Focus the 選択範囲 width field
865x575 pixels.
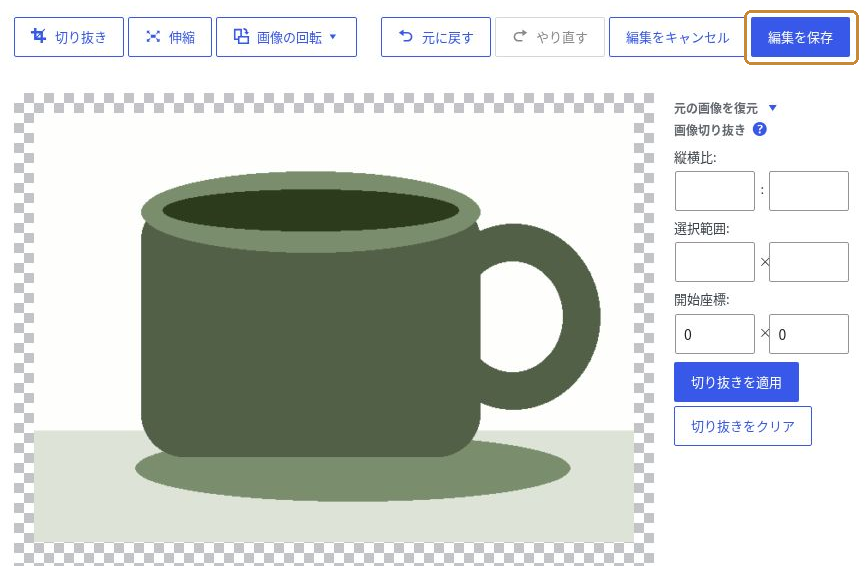tap(714, 262)
